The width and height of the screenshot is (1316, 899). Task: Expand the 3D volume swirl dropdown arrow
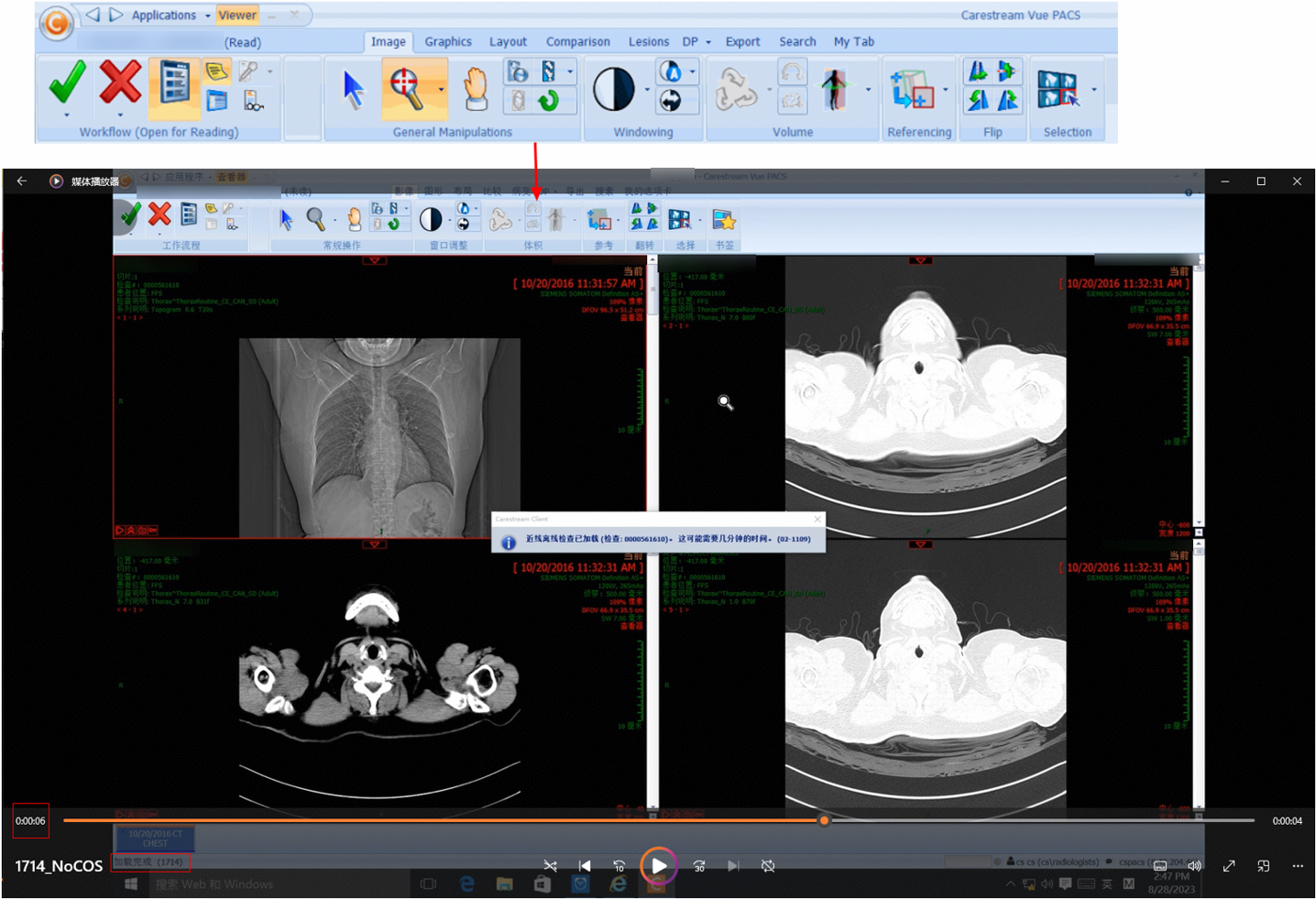[x=768, y=90]
